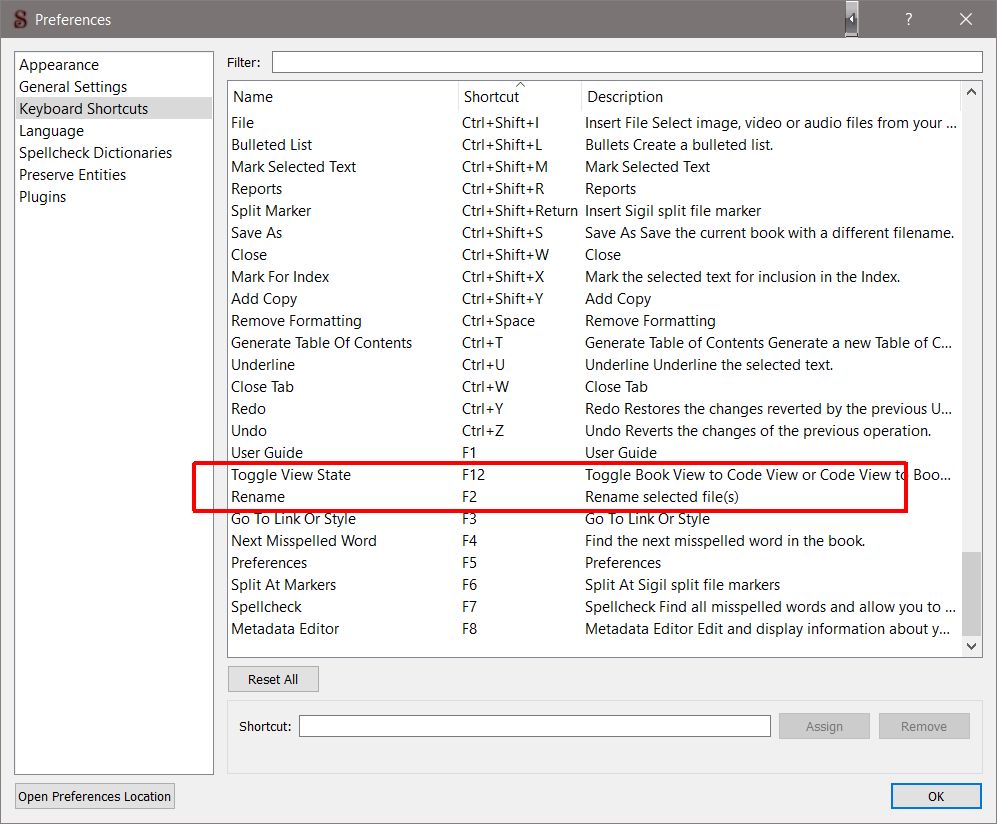Select the Rename row name
997x824 pixels.
[258, 497]
